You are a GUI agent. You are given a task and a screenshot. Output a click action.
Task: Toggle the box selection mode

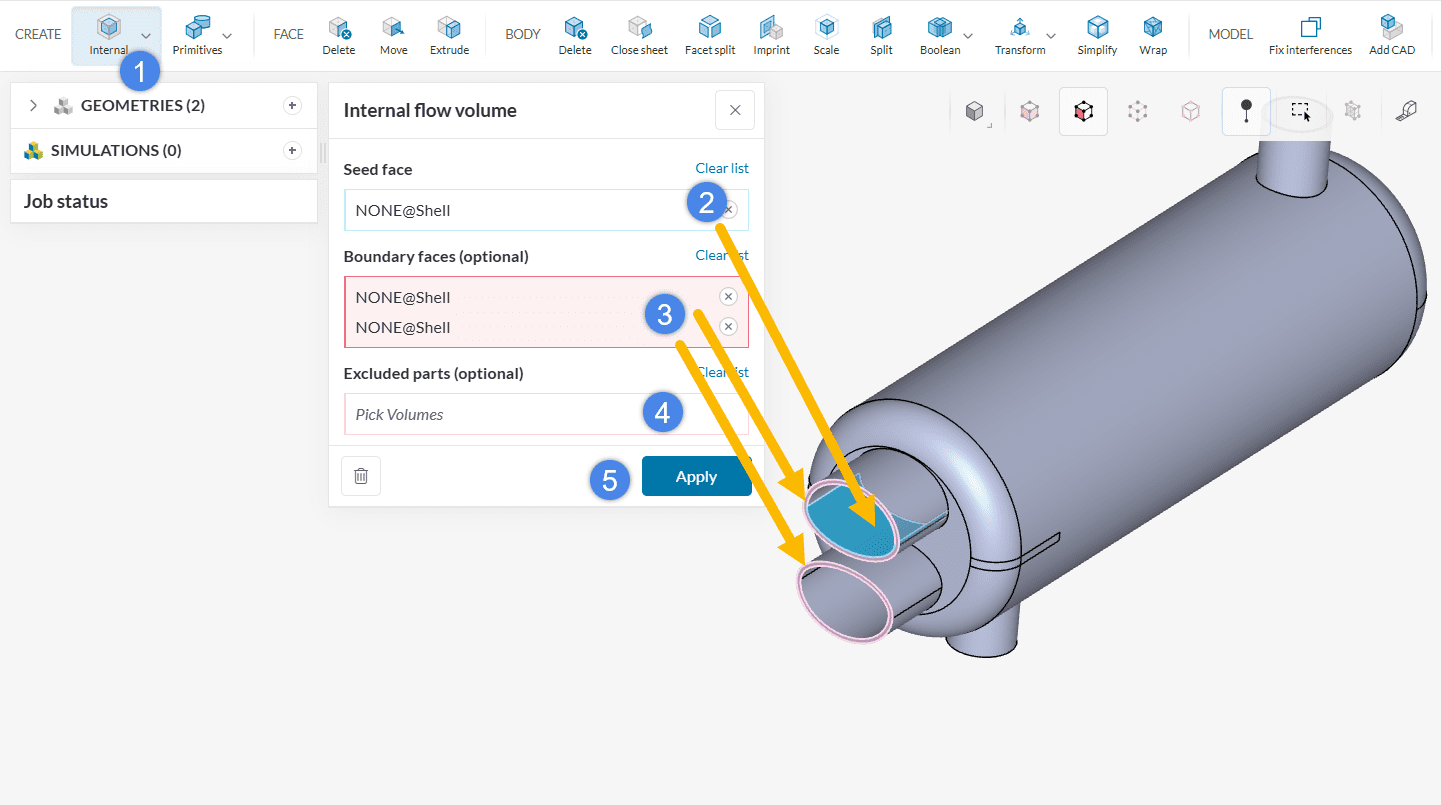point(1300,112)
